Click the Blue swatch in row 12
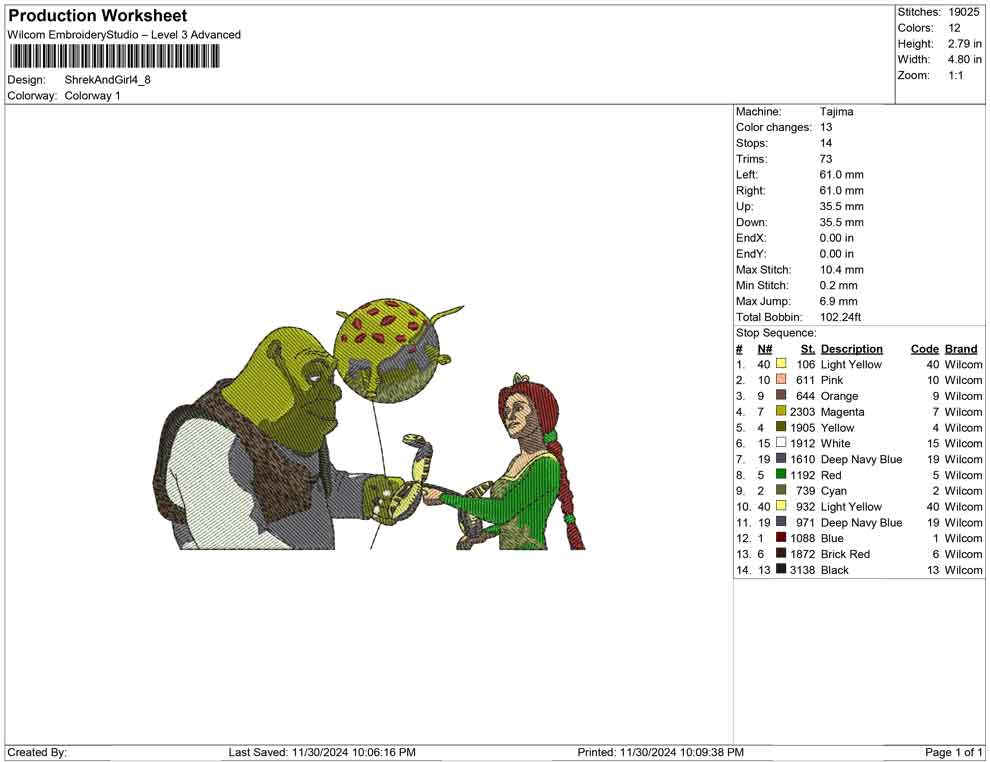 pos(781,537)
